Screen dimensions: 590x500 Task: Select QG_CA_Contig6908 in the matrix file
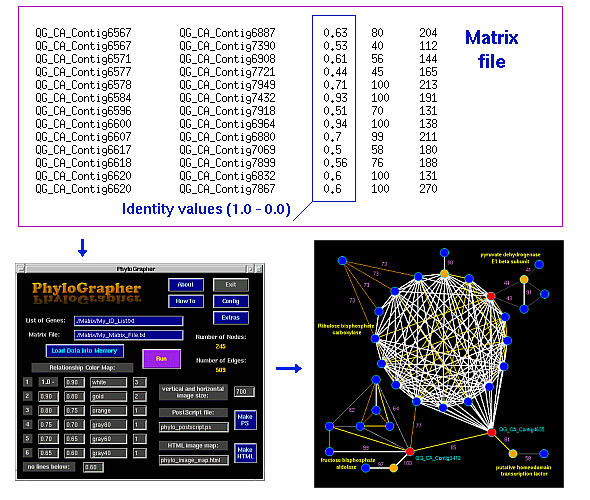227,59
